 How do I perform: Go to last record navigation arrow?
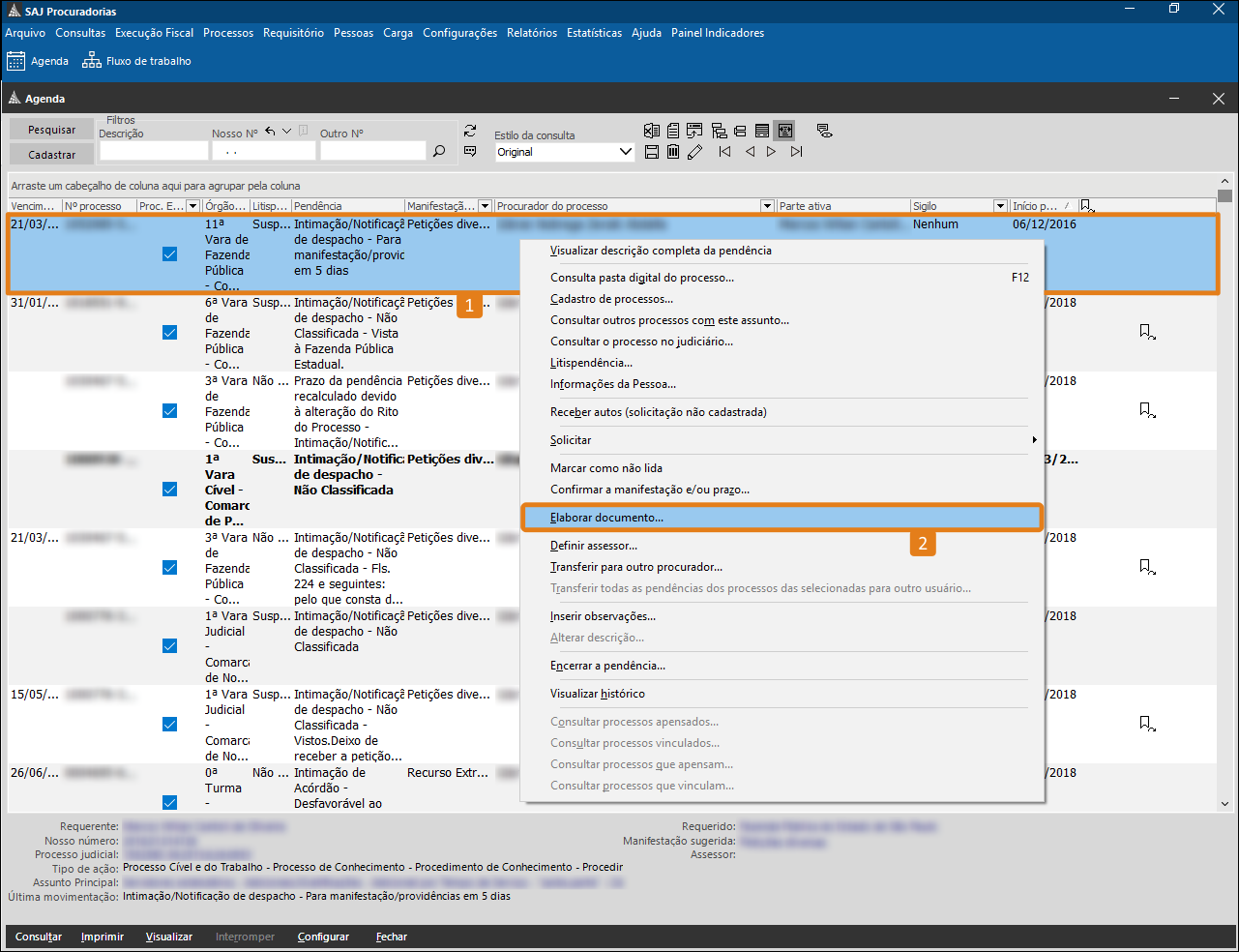click(x=796, y=152)
